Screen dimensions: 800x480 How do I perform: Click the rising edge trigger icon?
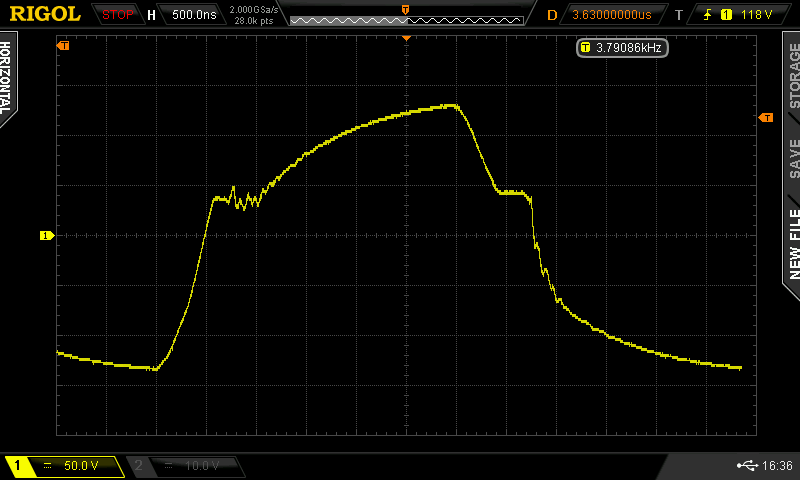[x=708, y=15]
